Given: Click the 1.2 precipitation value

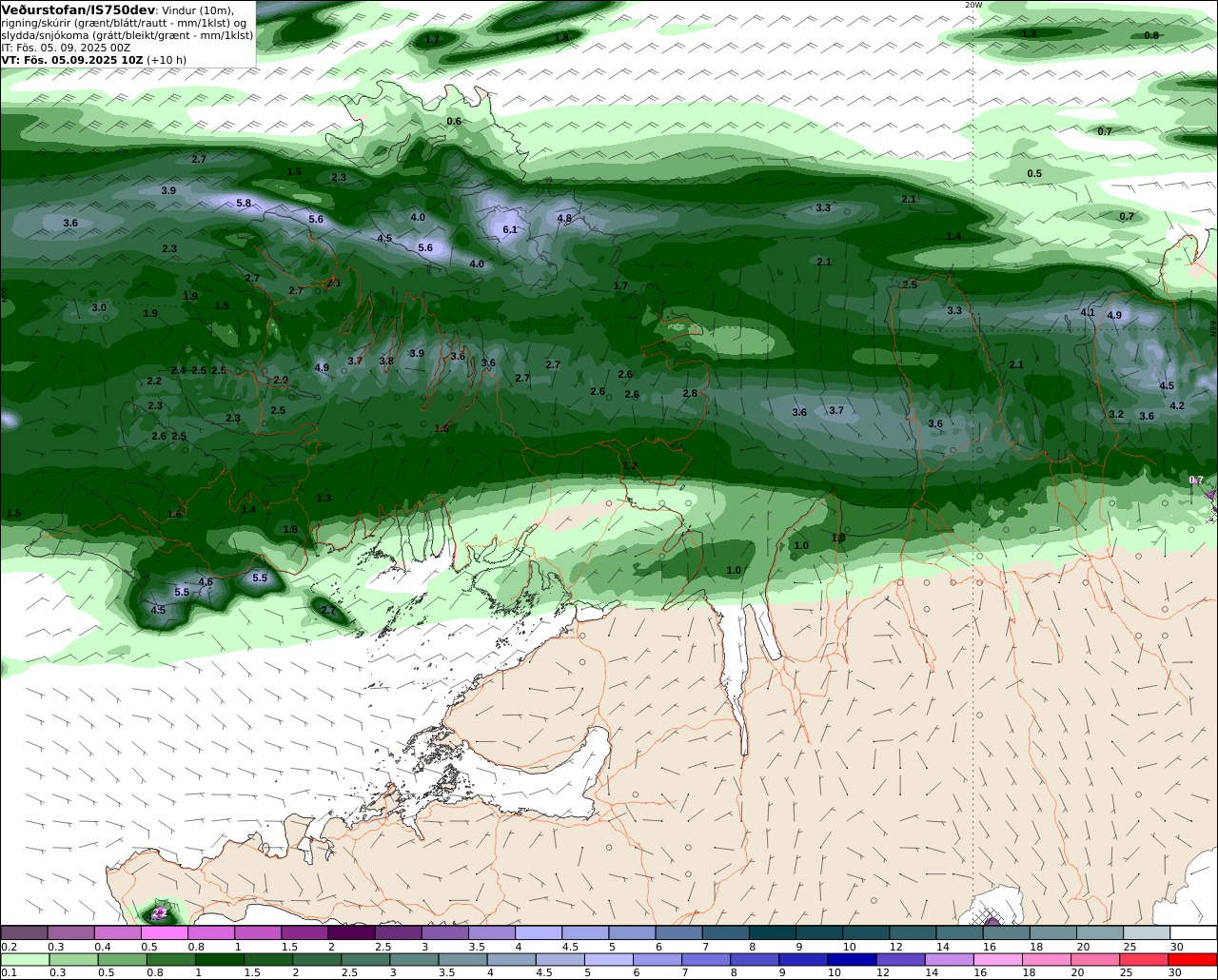Looking at the screenshot, I should 630,465.
